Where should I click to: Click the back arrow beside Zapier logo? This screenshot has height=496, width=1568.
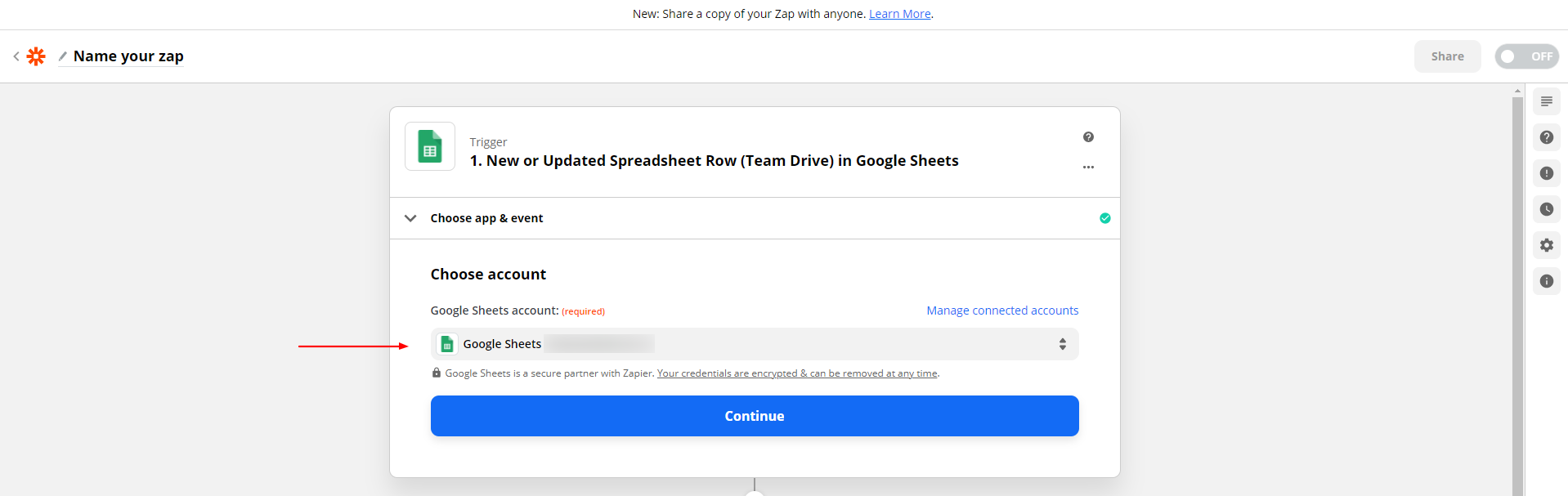click(16, 56)
